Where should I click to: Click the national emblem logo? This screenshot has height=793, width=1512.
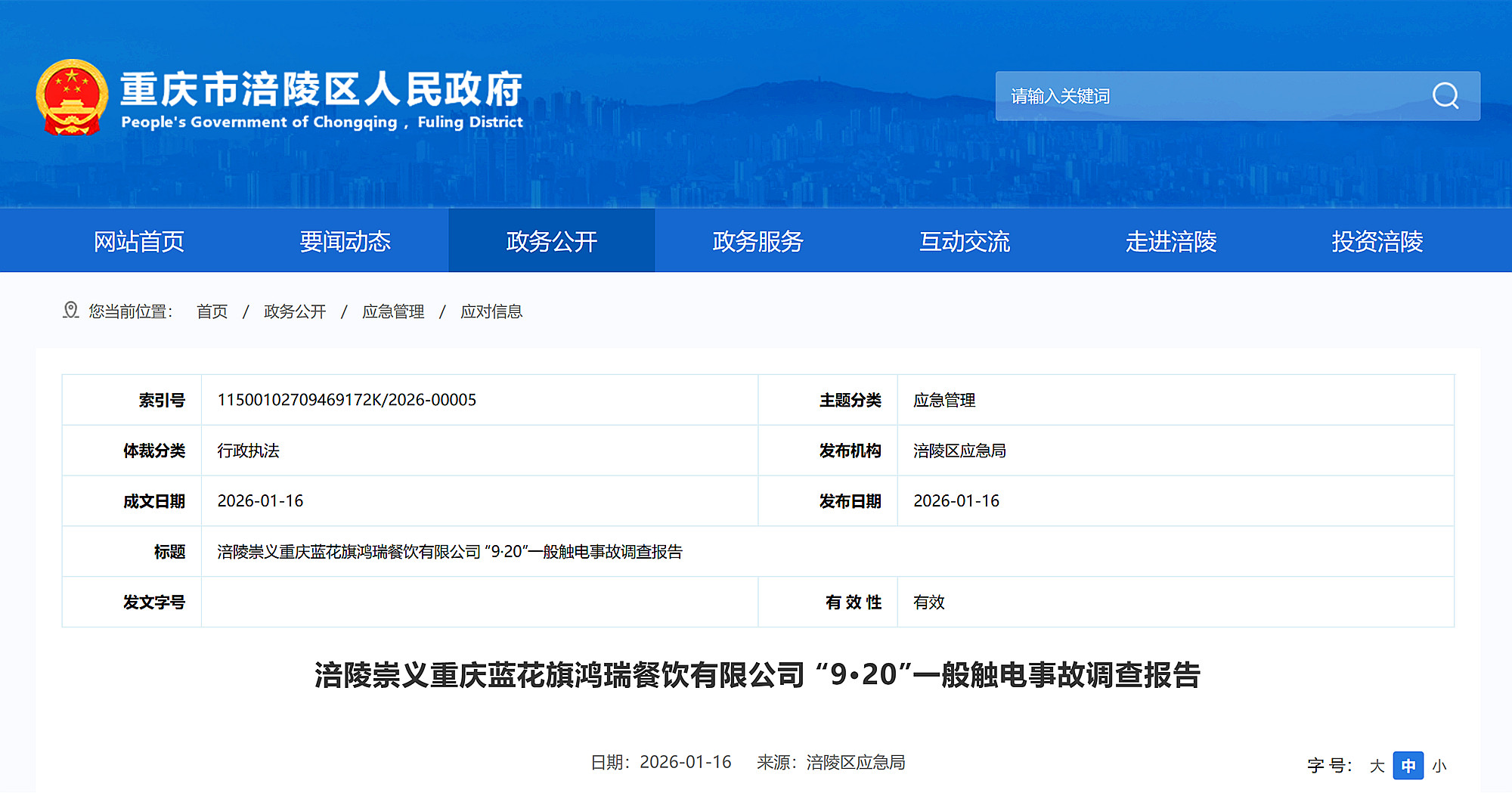coord(72,98)
